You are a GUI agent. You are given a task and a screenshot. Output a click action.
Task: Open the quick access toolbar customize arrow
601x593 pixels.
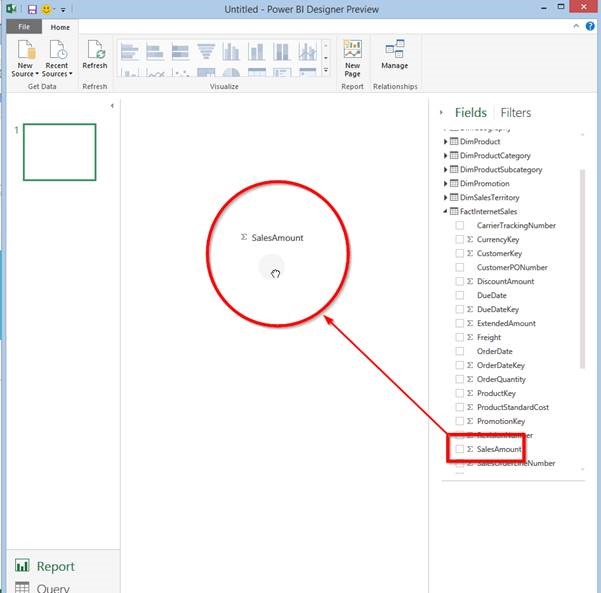click(63, 10)
